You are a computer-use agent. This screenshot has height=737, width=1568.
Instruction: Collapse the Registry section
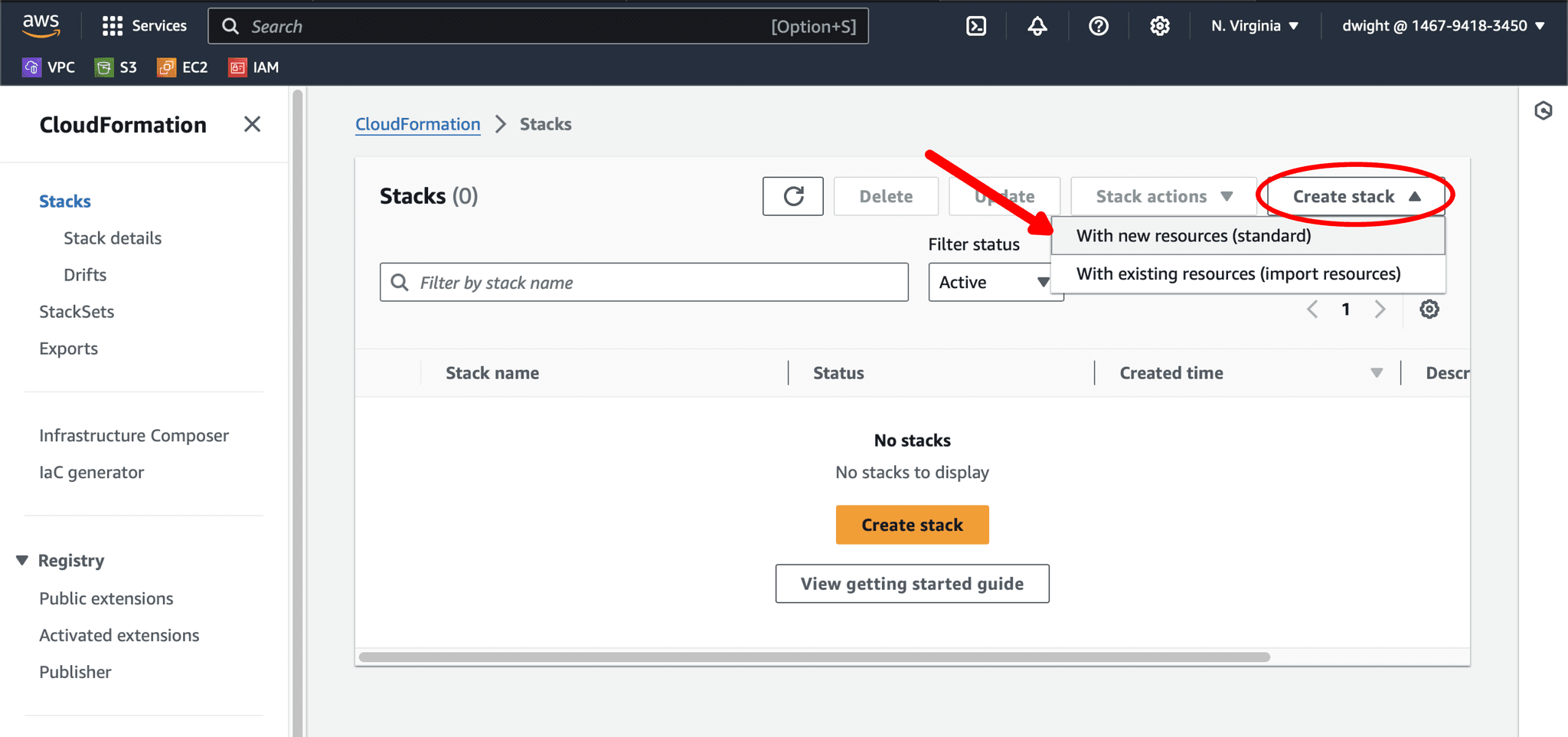click(x=22, y=561)
